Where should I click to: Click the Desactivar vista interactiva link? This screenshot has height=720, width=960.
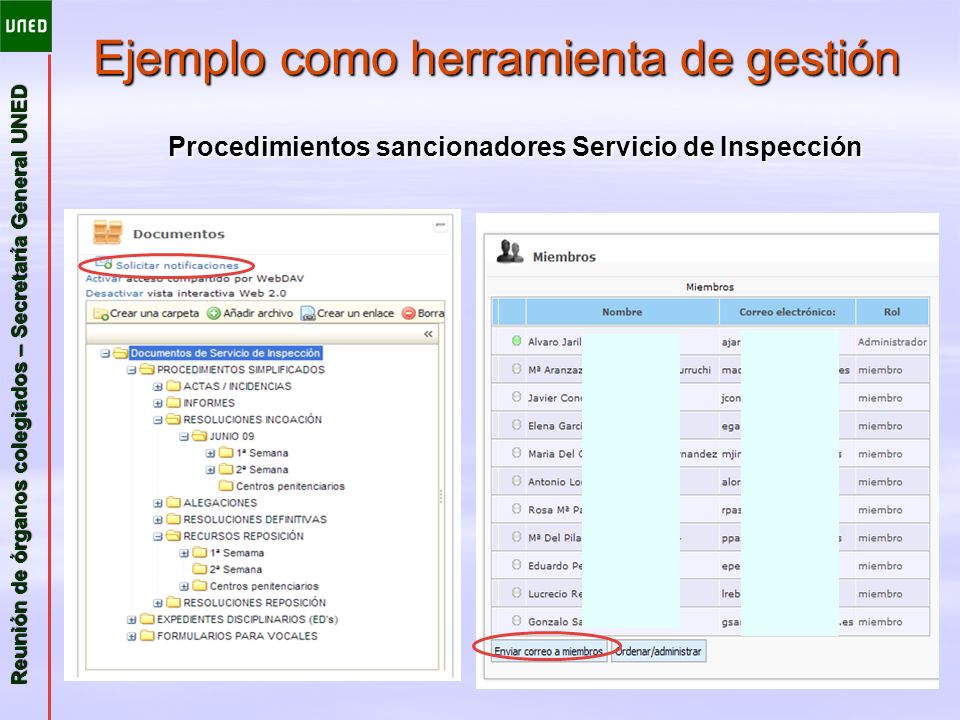[114, 293]
